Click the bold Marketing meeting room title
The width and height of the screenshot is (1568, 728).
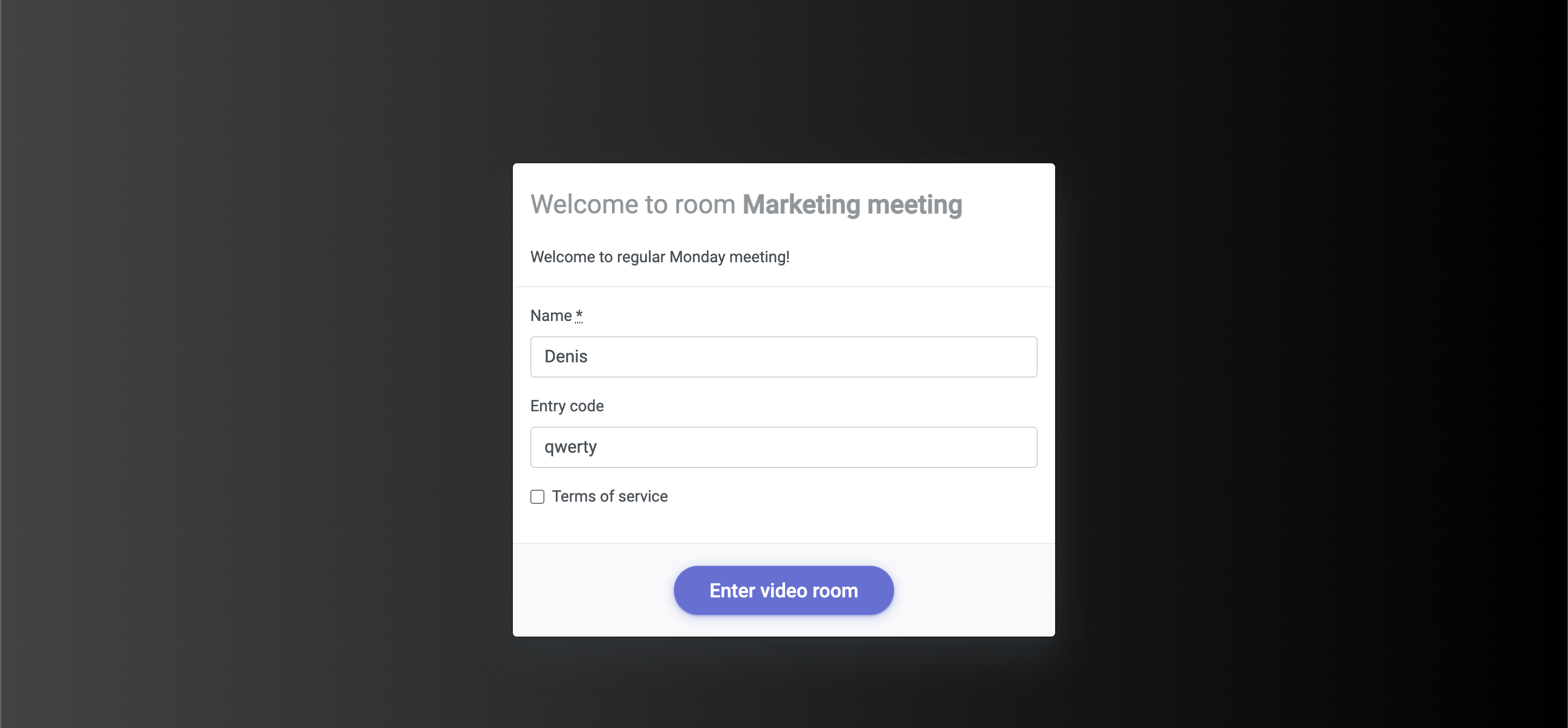click(852, 205)
